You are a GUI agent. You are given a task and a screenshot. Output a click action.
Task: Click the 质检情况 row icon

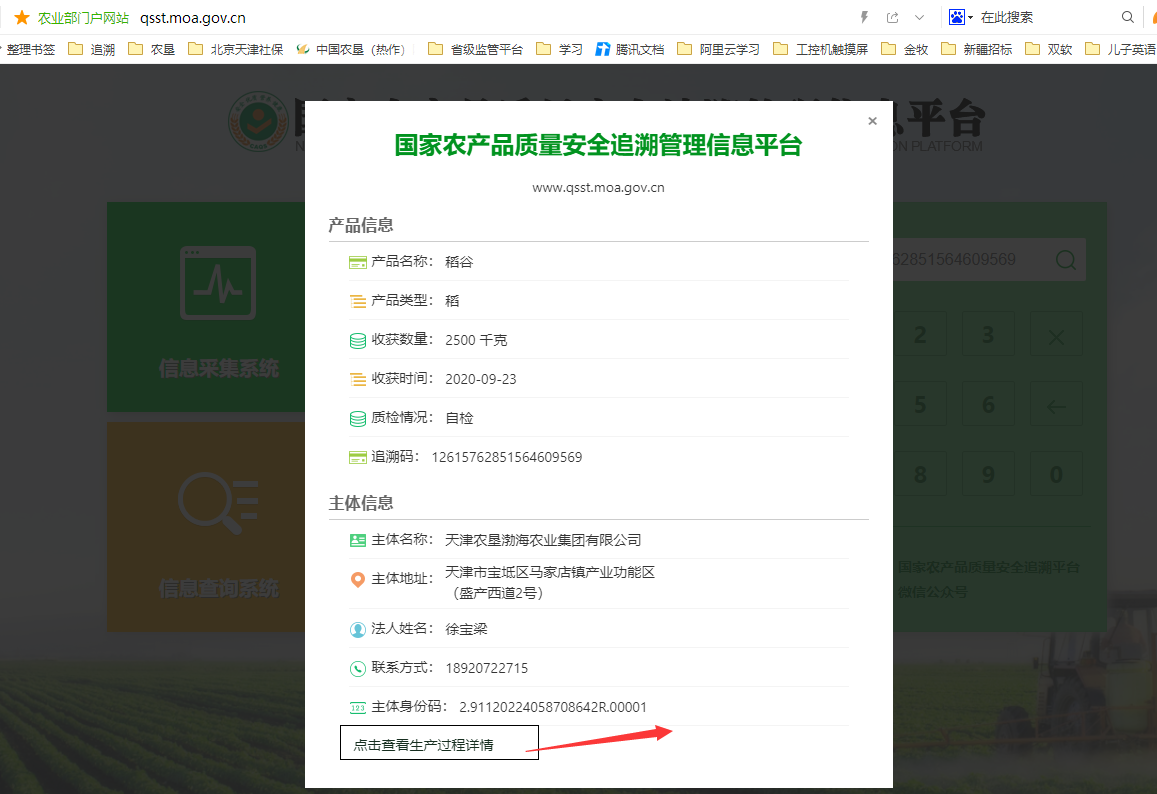click(x=357, y=418)
